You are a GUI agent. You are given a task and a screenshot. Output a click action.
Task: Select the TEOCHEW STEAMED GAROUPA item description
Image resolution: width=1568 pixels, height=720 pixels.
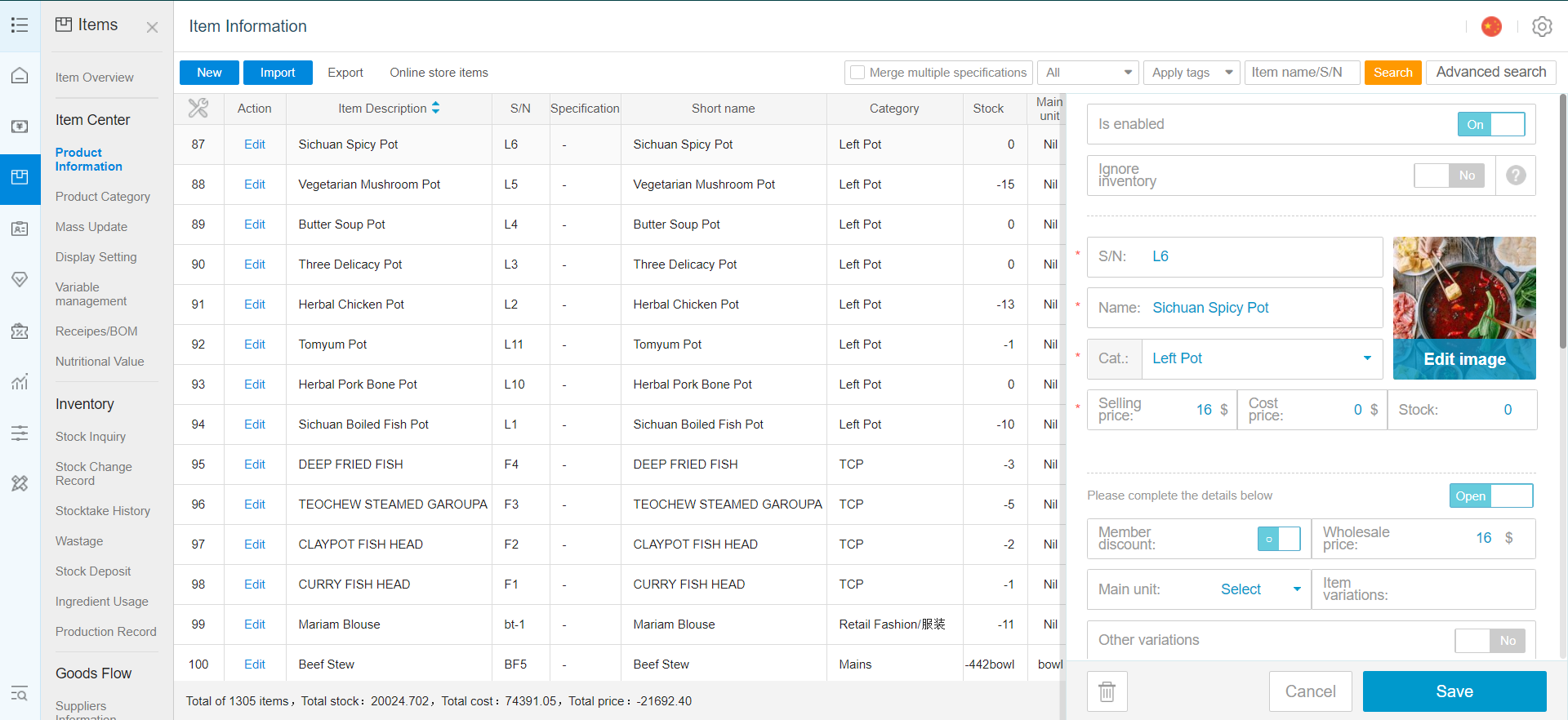click(393, 504)
